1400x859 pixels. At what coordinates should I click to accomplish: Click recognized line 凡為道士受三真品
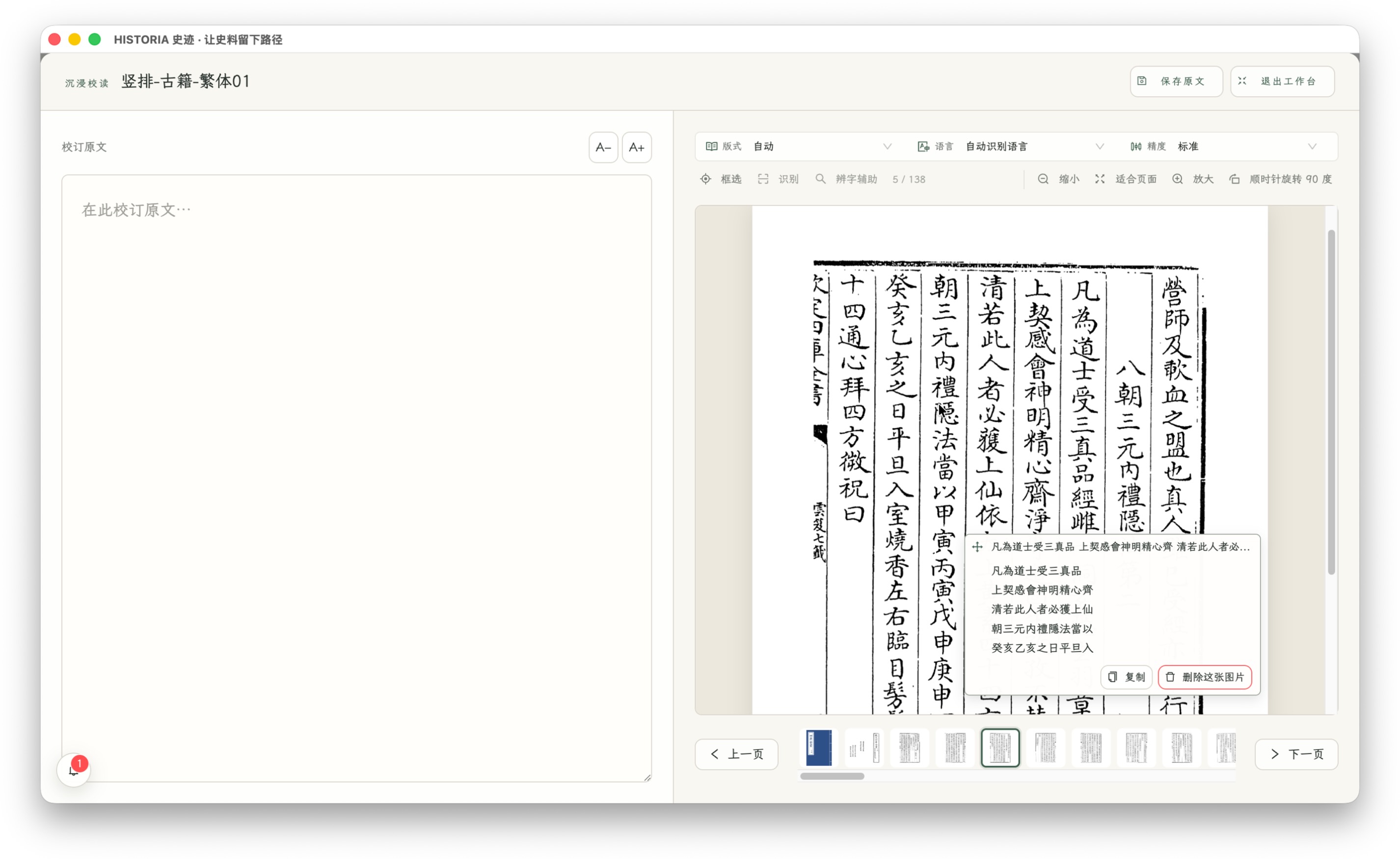[1036, 570]
